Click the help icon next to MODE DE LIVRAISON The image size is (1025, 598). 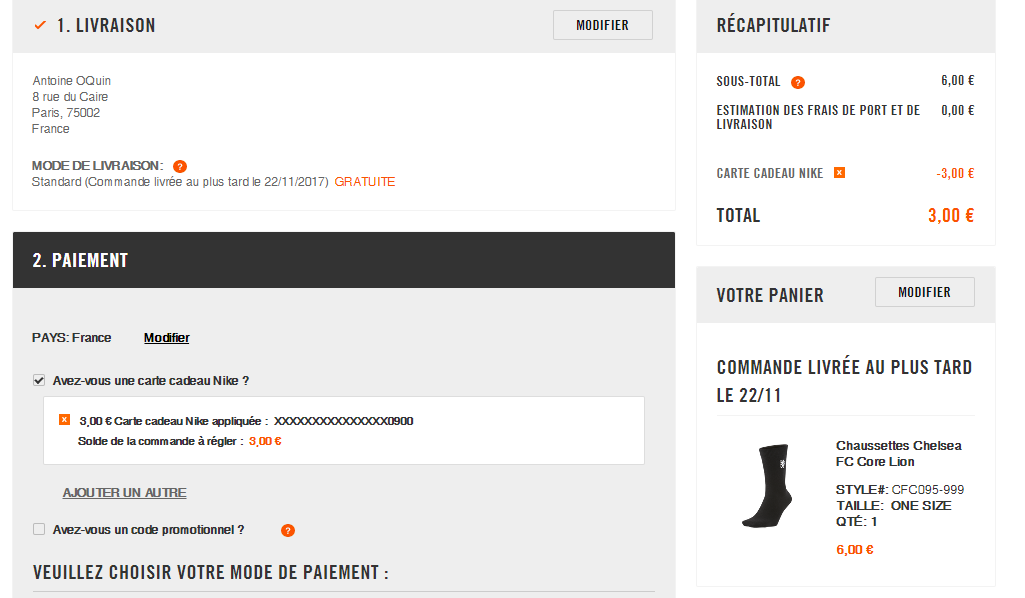point(180,165)
